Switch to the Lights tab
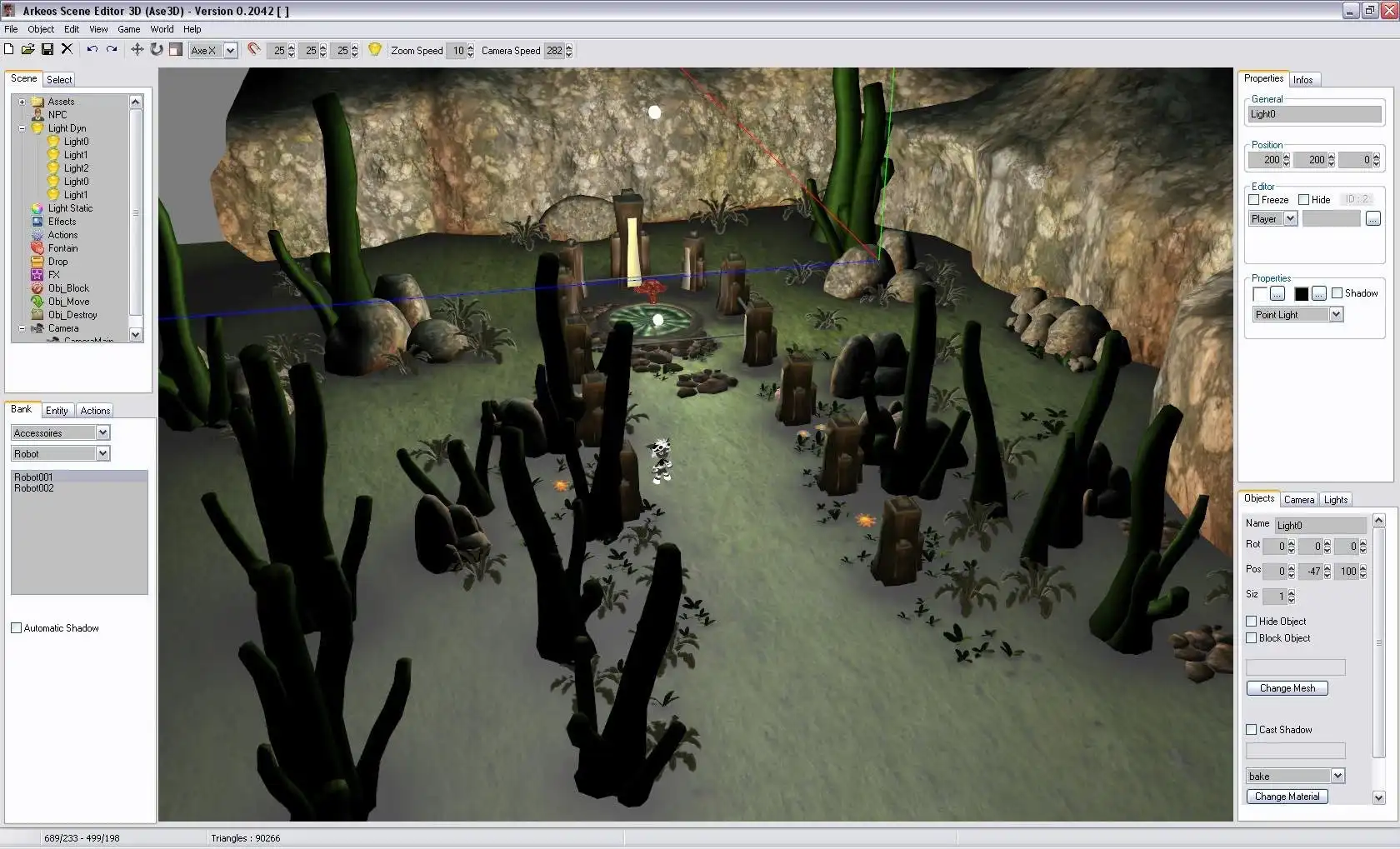1400x849 pixels. pos(1336,500)
